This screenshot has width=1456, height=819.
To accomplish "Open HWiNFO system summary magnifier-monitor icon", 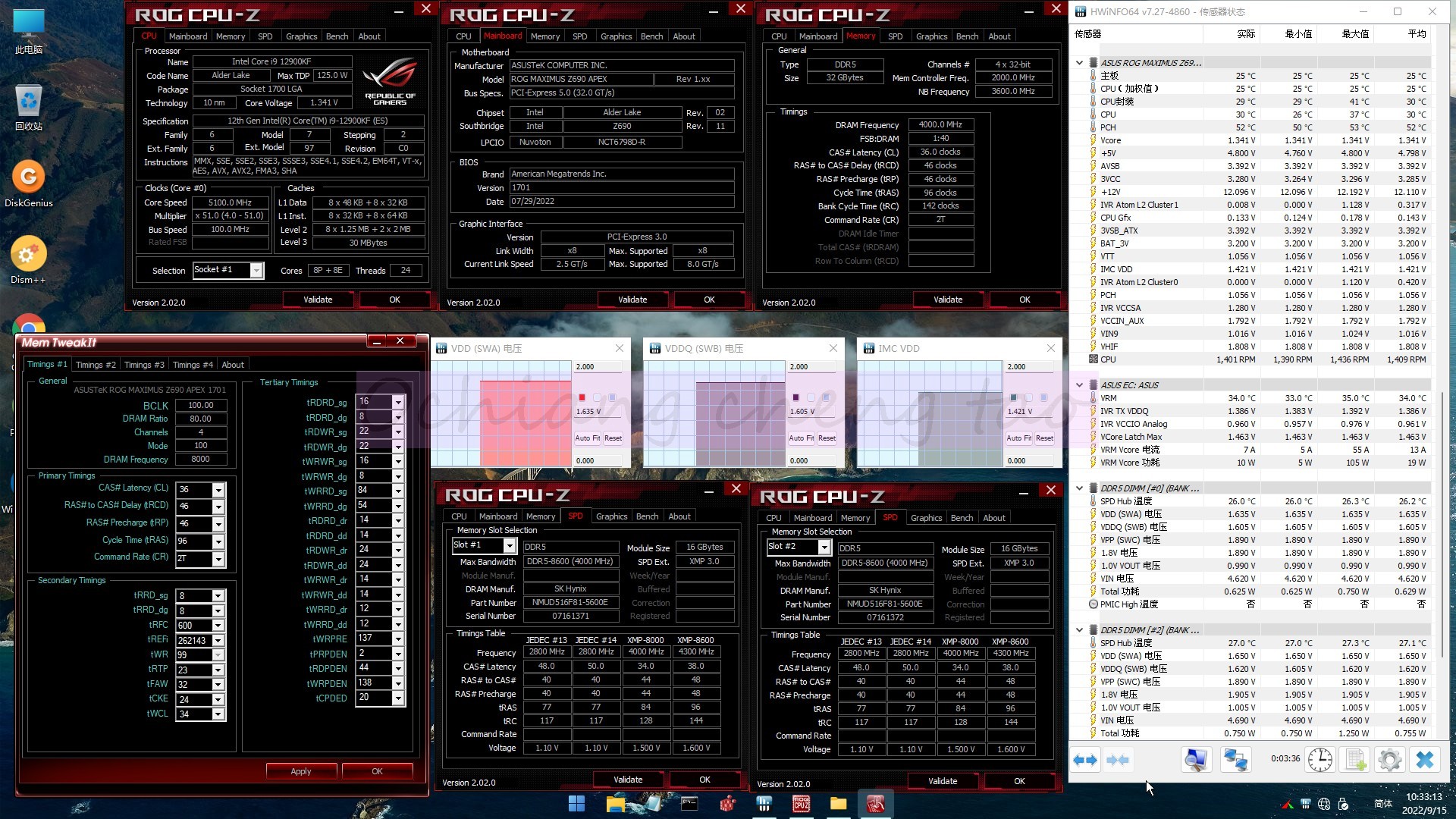I will coord(1196,760).
